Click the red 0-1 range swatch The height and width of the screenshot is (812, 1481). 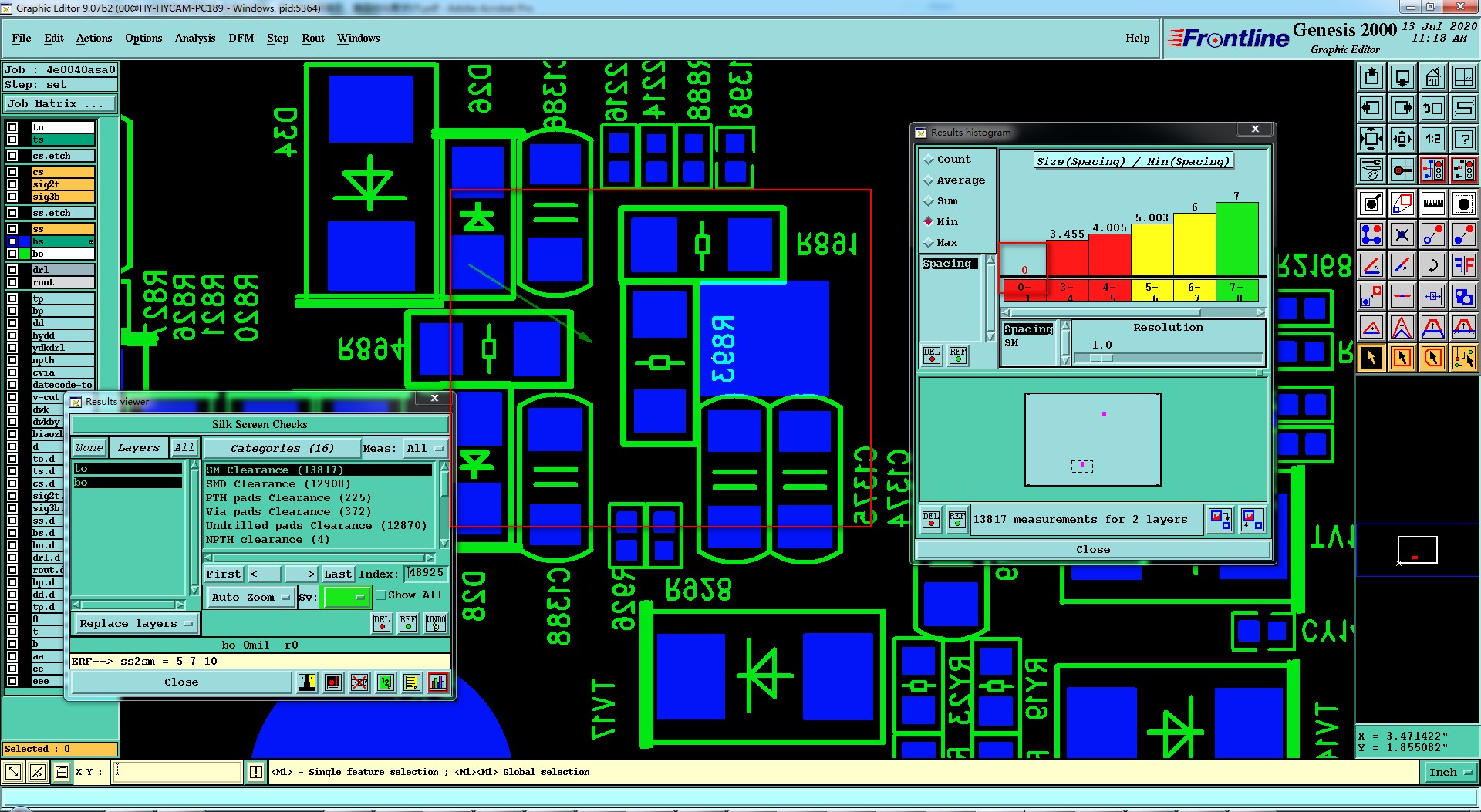coord(1024,290)
